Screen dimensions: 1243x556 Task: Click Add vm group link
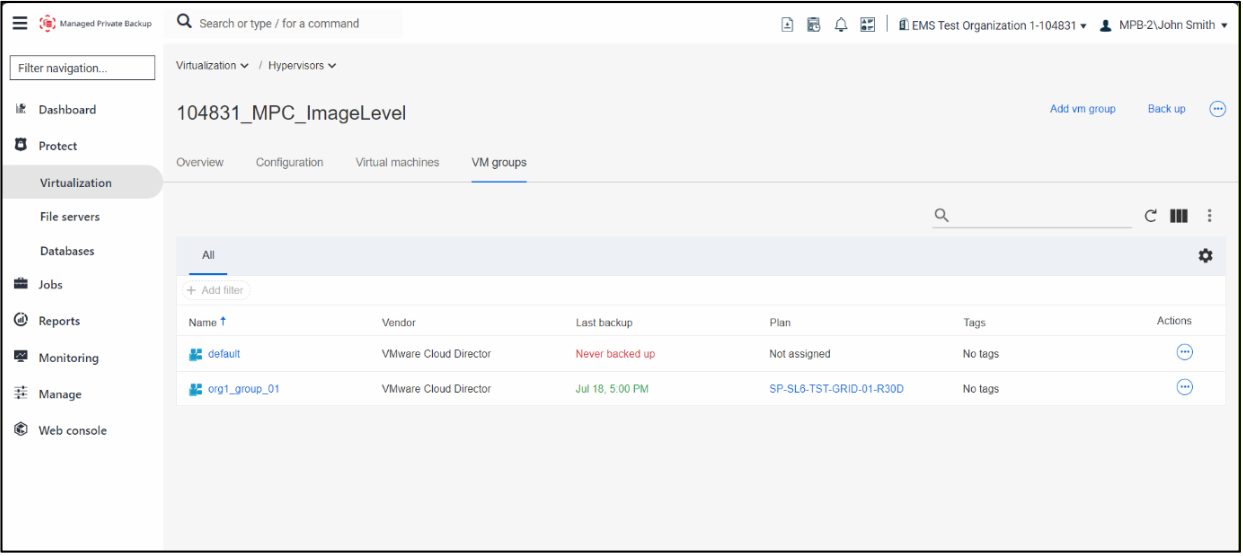[x=1082, y=109]
